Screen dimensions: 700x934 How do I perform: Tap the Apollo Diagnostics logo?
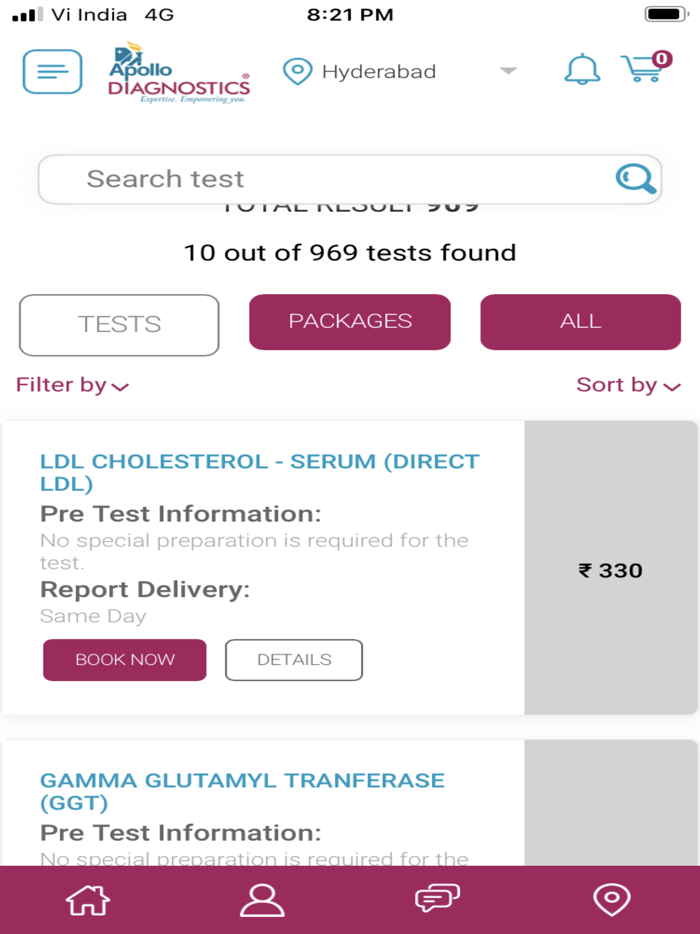click(179, 73)
